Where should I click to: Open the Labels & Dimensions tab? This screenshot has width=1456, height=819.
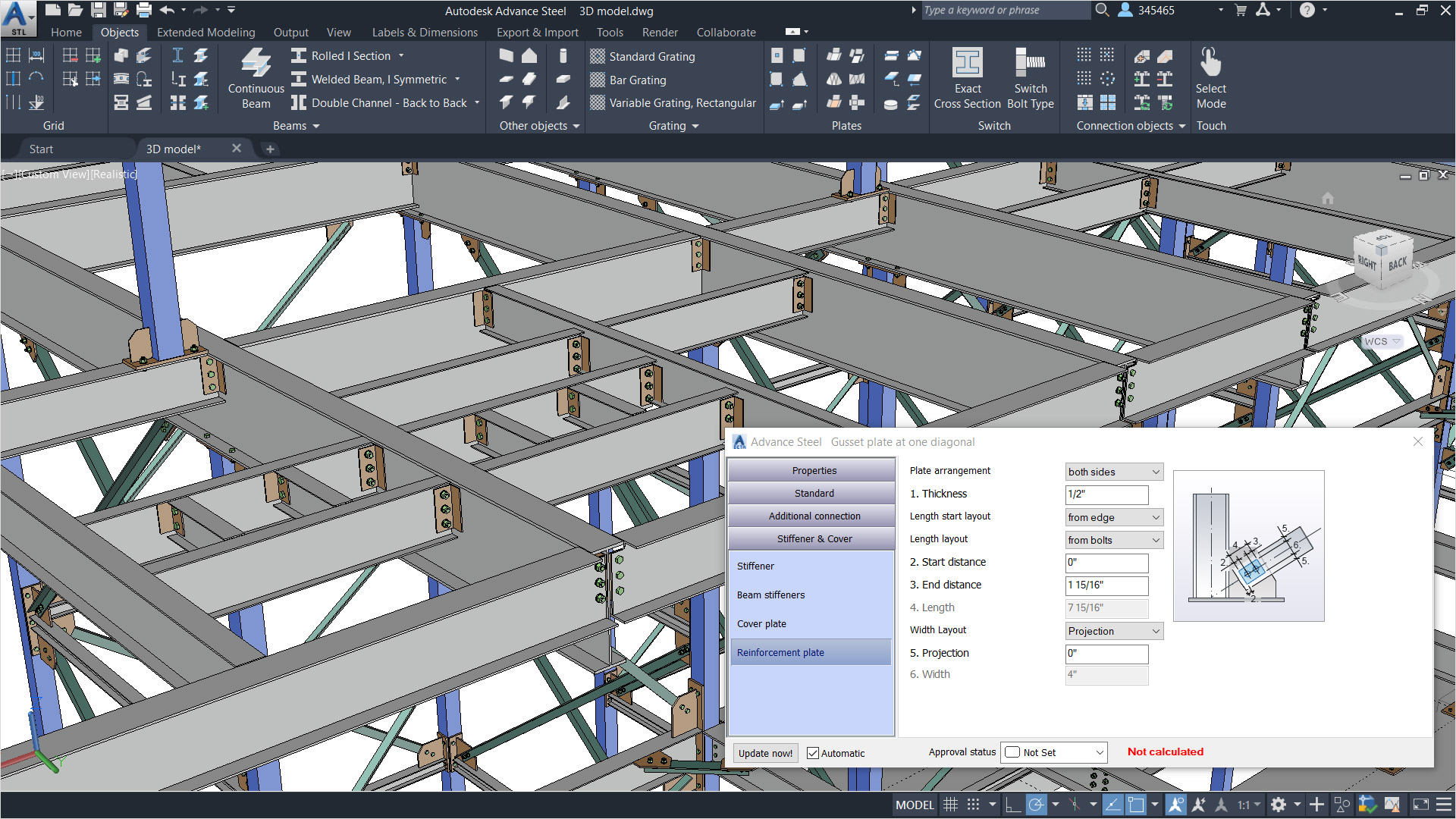click(425, 33)
